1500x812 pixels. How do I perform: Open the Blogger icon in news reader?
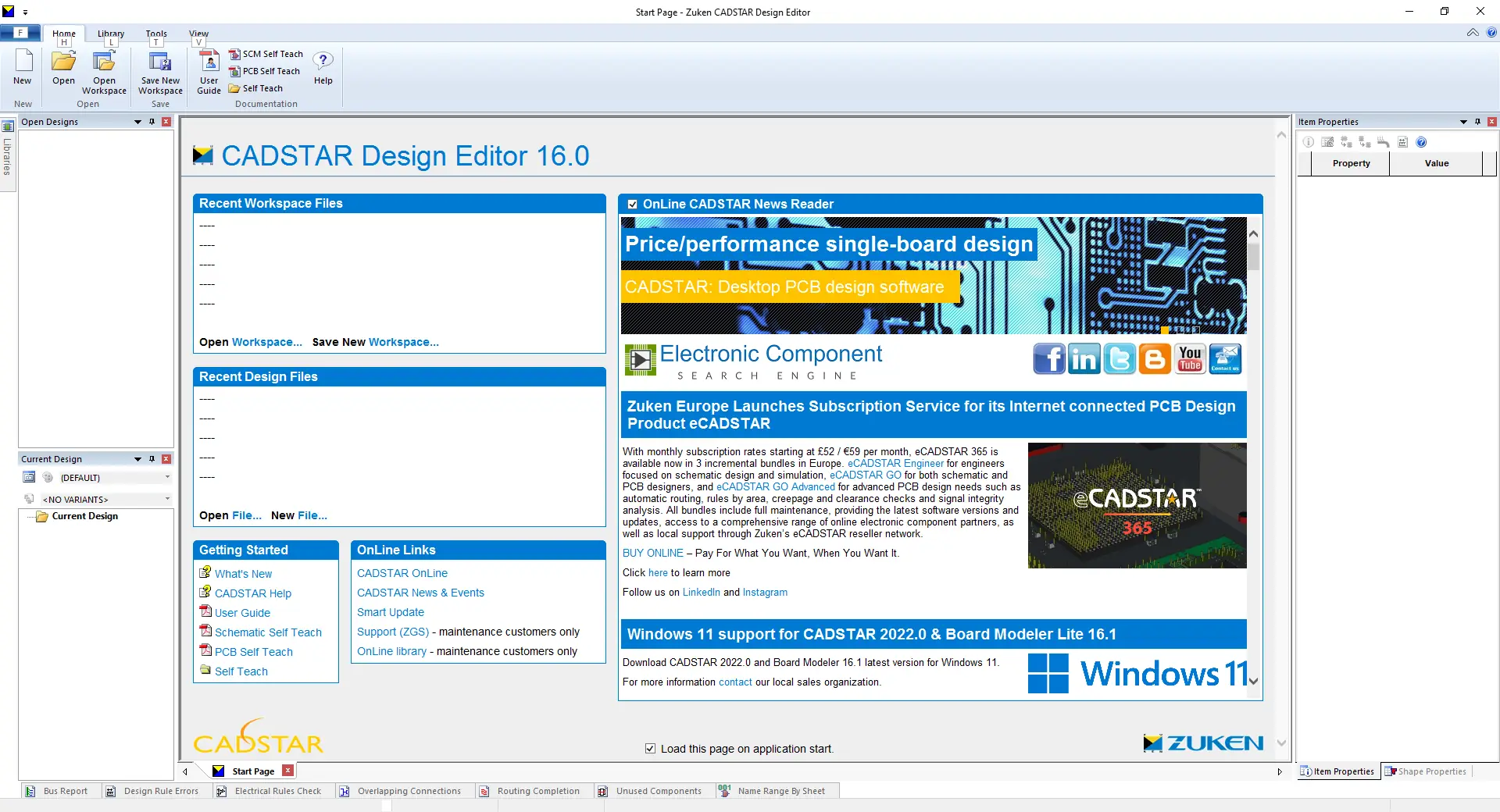pos(1155,359)
